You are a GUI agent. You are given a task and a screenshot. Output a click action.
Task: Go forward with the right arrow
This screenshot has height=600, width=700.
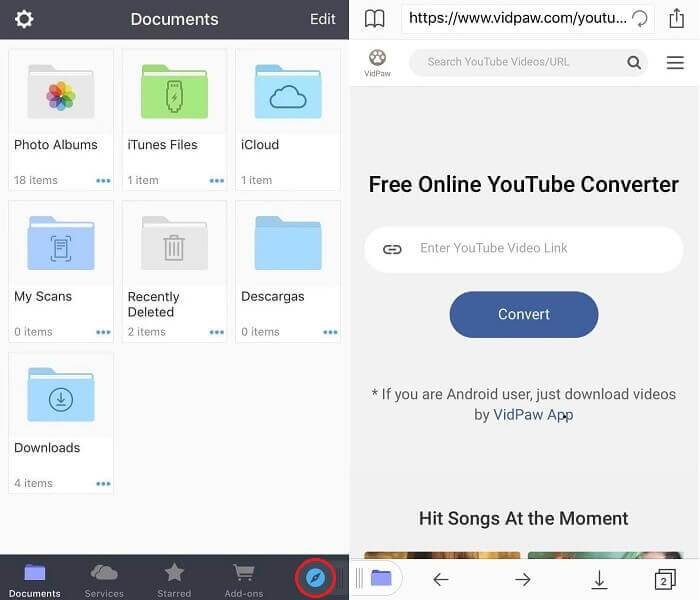coord(522,579)
